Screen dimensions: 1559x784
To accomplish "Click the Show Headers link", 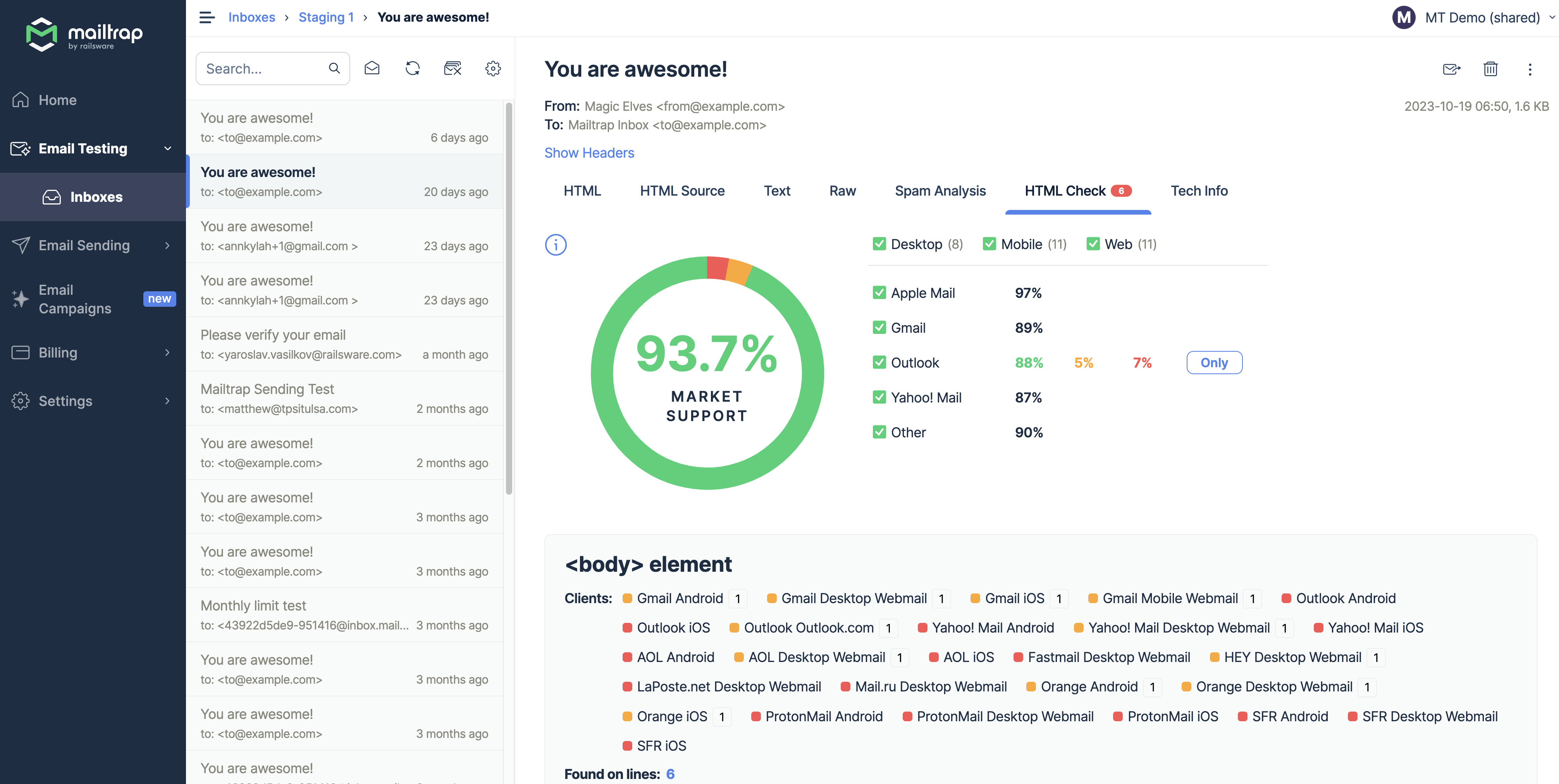I will point(589,153).
